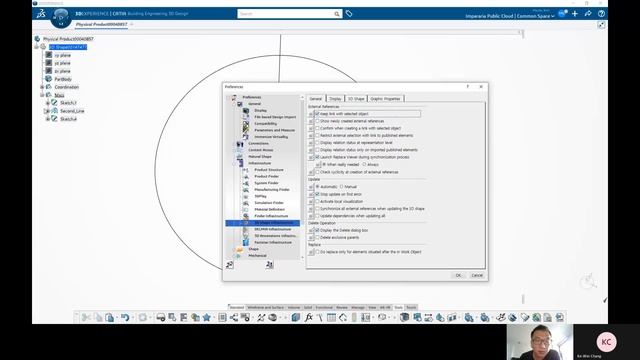Open the Wireframe and Surface tab

[266, 307]
